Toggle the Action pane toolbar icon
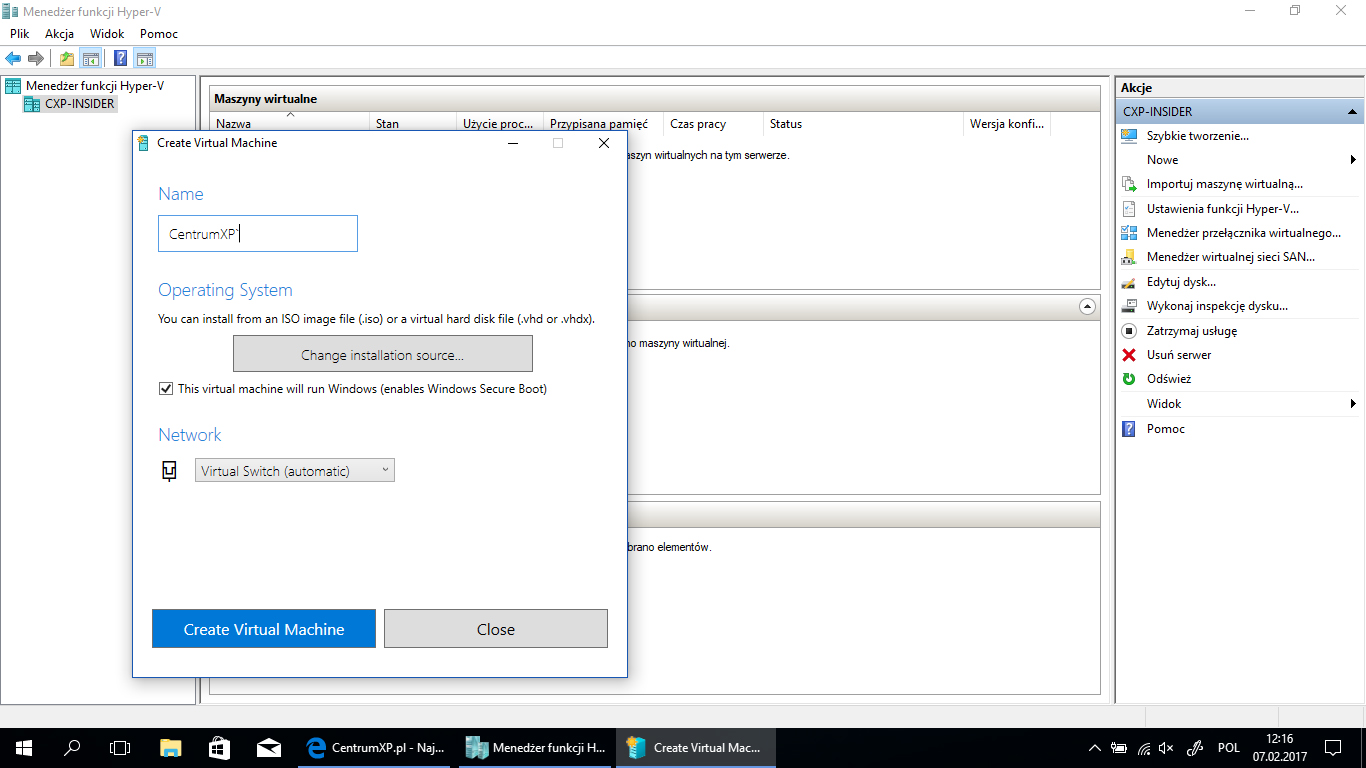This screenshot has height=768, width=1366. pyautogui.click(x=144, y=58)
